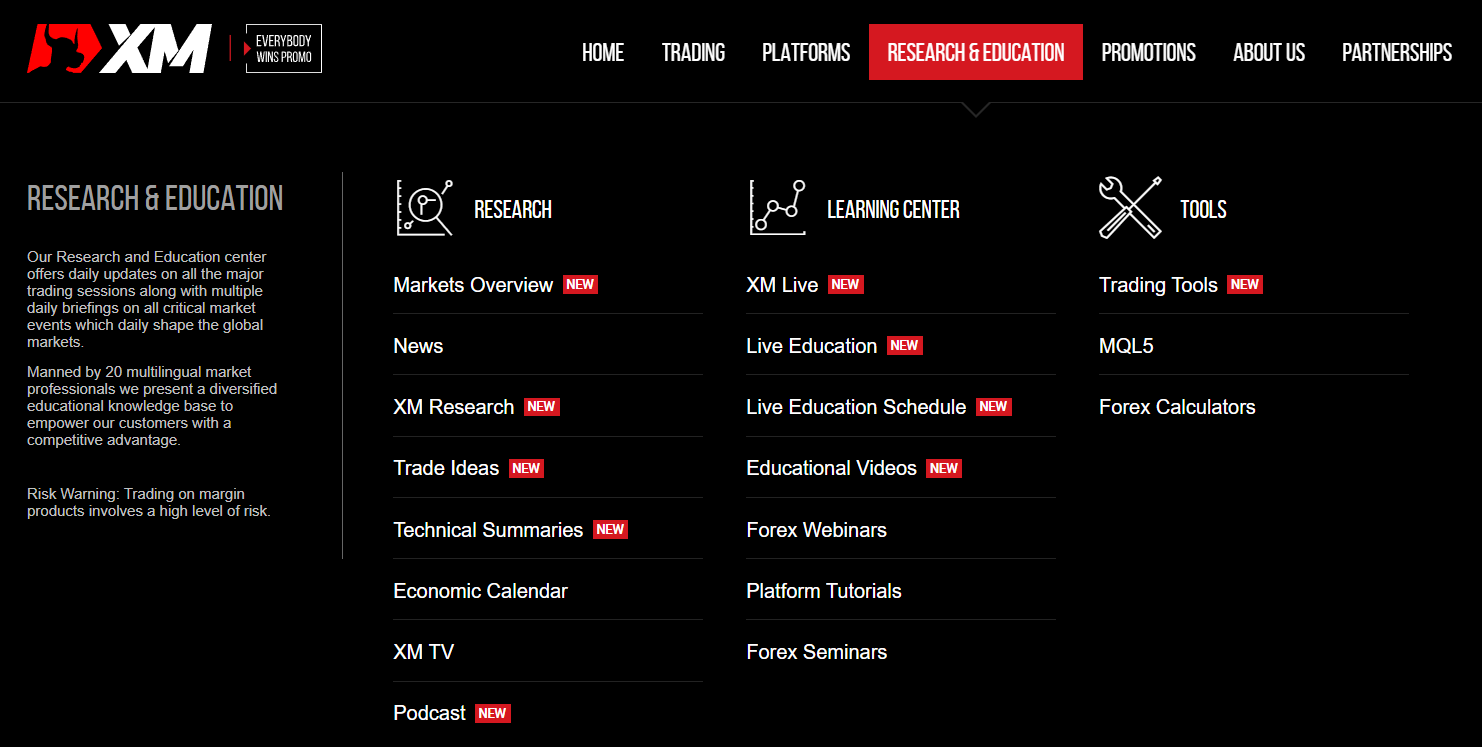This screenshot has height=747, width=1482.
Task: Open the Trading Tools link
Action: coord(1158,285)
